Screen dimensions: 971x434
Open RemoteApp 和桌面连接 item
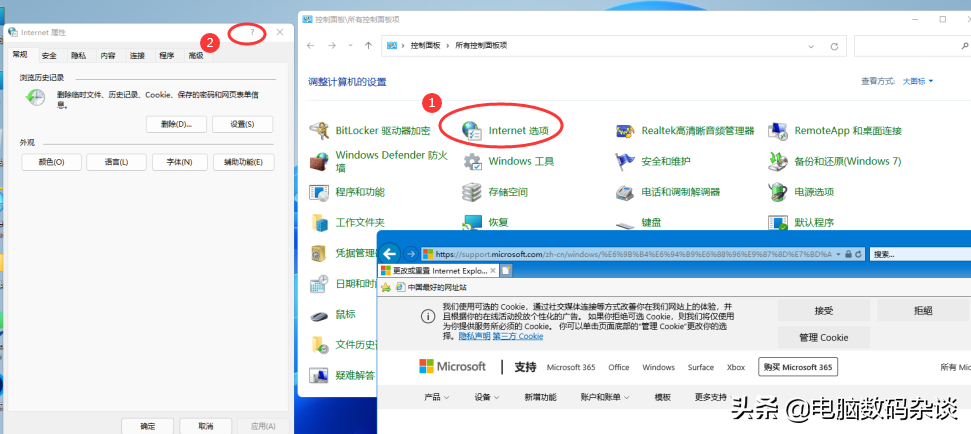click(x=835, y=131)
